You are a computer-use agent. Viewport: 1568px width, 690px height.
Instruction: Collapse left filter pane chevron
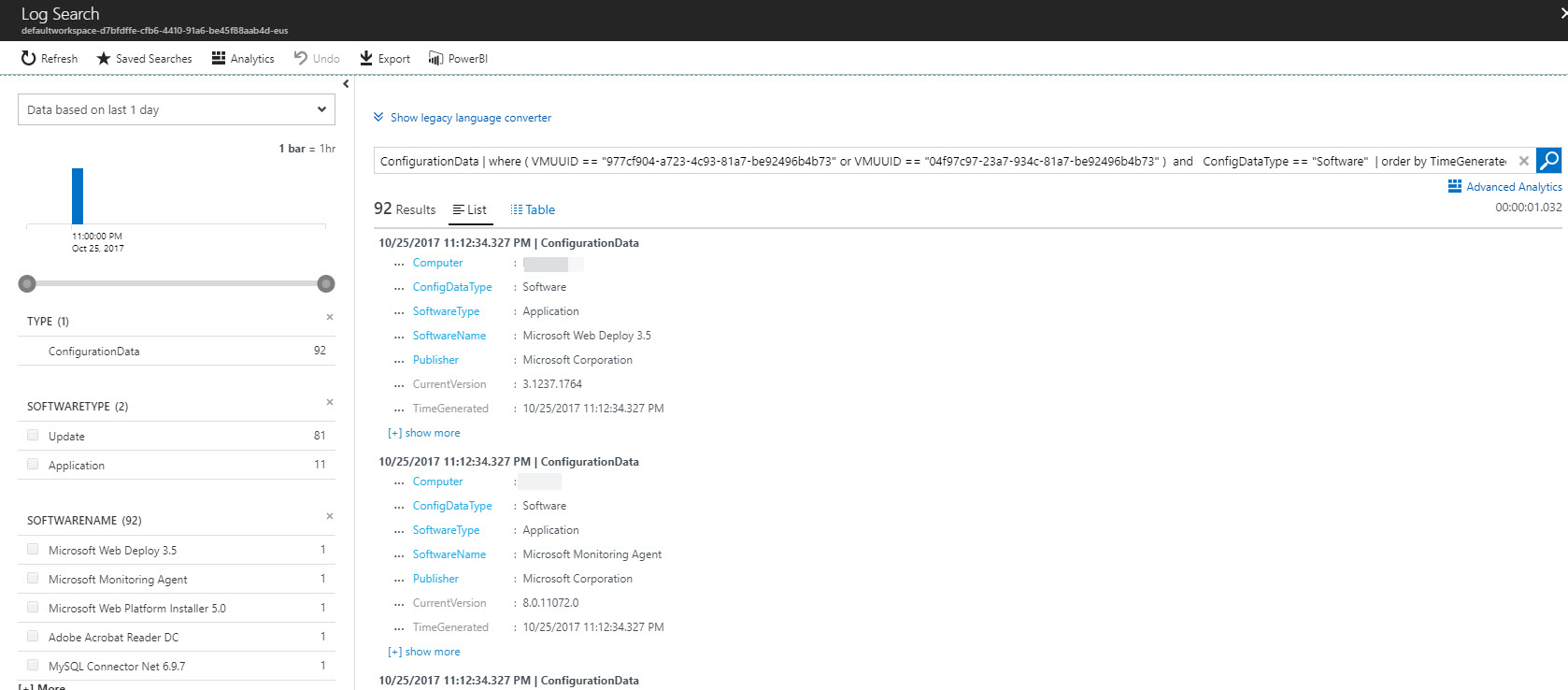point(346,84)
